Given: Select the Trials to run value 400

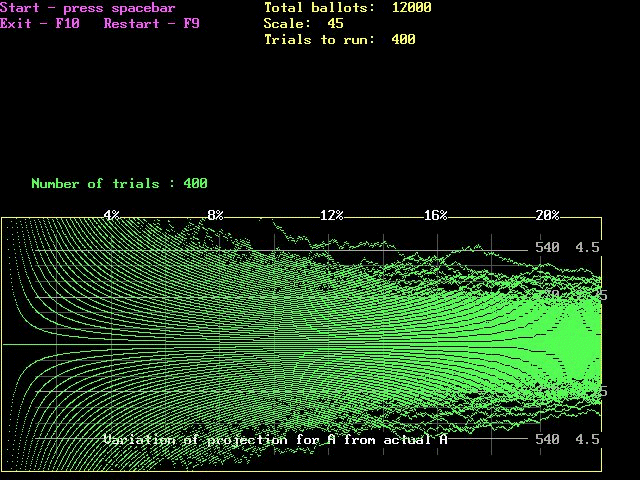Looking at the screenshot, I should [403, 40].
